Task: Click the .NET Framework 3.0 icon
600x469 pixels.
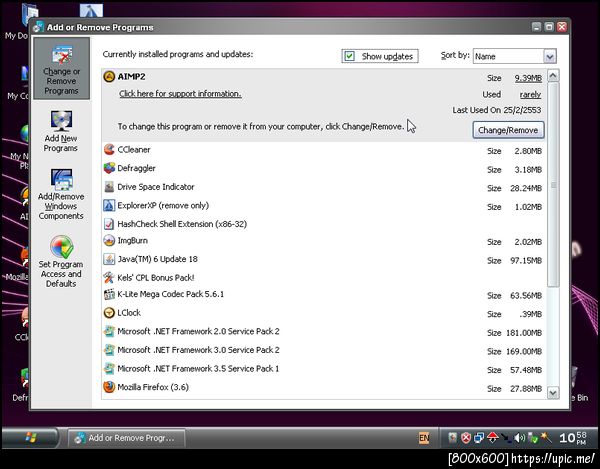Action: coord(109,350)
